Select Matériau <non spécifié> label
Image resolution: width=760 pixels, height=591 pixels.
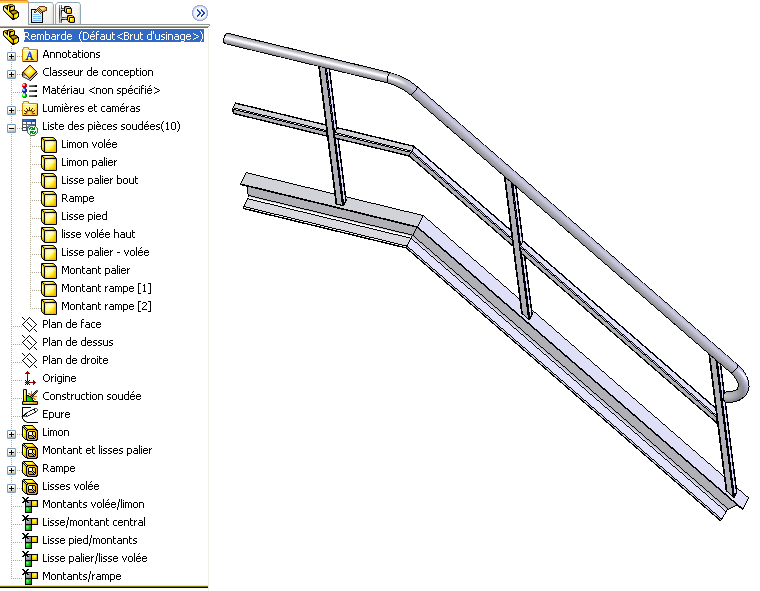click(101, 90)
